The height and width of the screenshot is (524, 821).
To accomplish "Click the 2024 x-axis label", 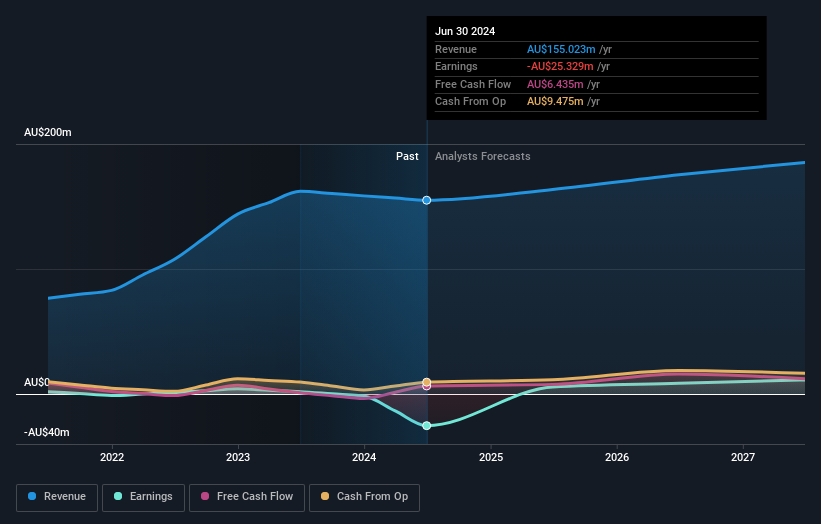I will [x=364, y=457].
